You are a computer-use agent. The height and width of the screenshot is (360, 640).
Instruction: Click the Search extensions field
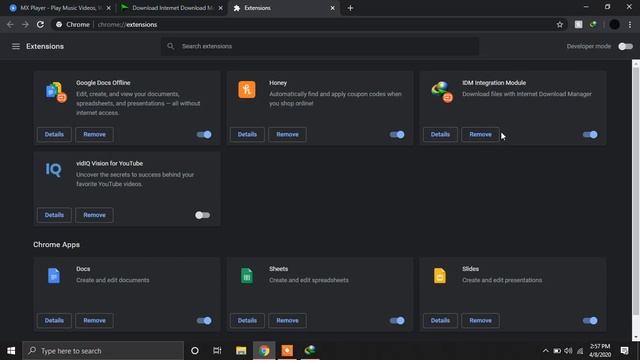click(320, 46)
